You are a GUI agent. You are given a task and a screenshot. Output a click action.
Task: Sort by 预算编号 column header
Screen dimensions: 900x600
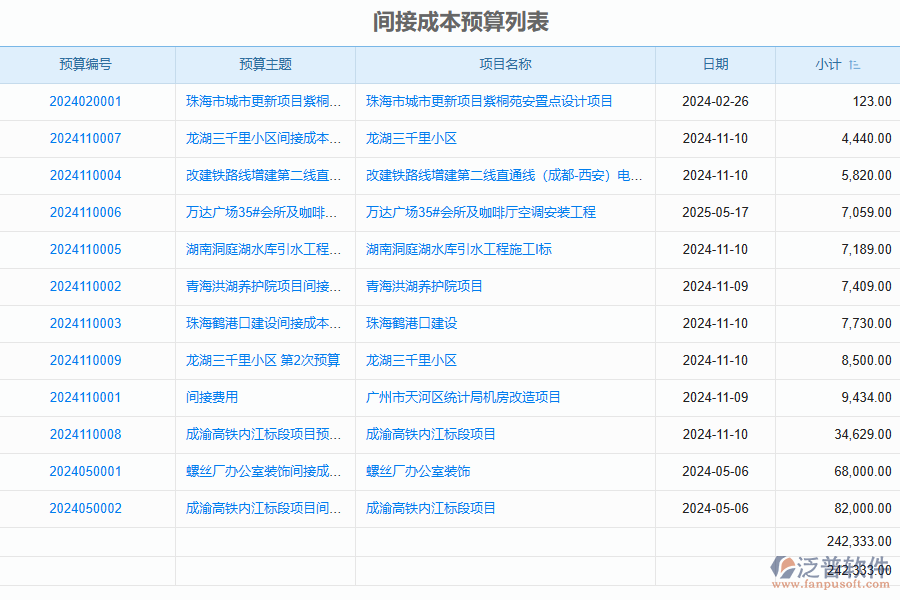(x=86, y=64)
